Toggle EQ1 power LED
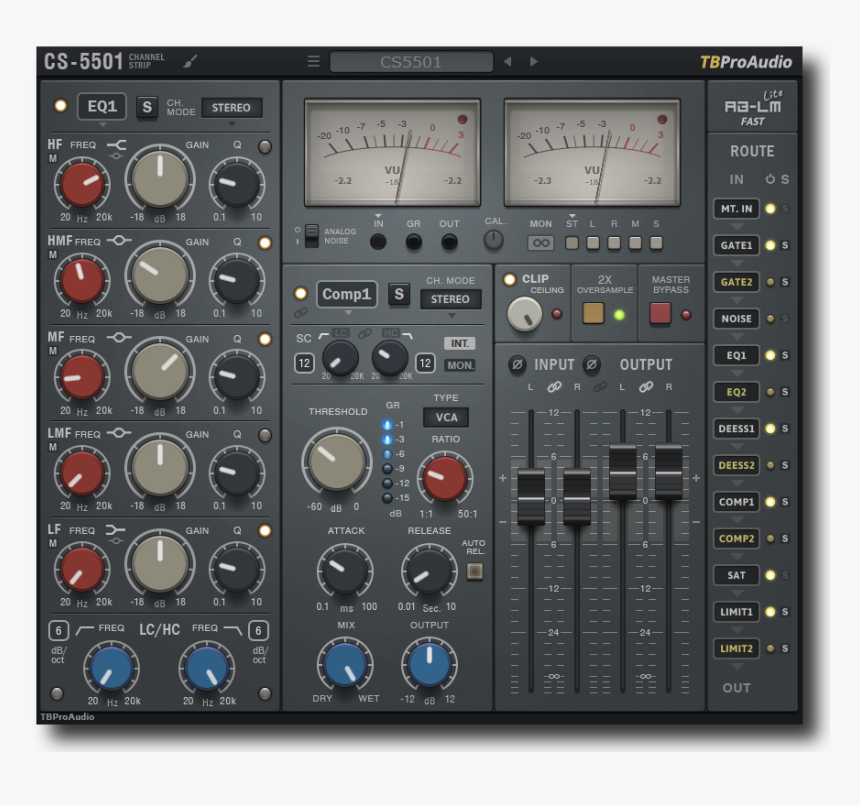The height and width of the screenshot is (805, 860). 60,106
